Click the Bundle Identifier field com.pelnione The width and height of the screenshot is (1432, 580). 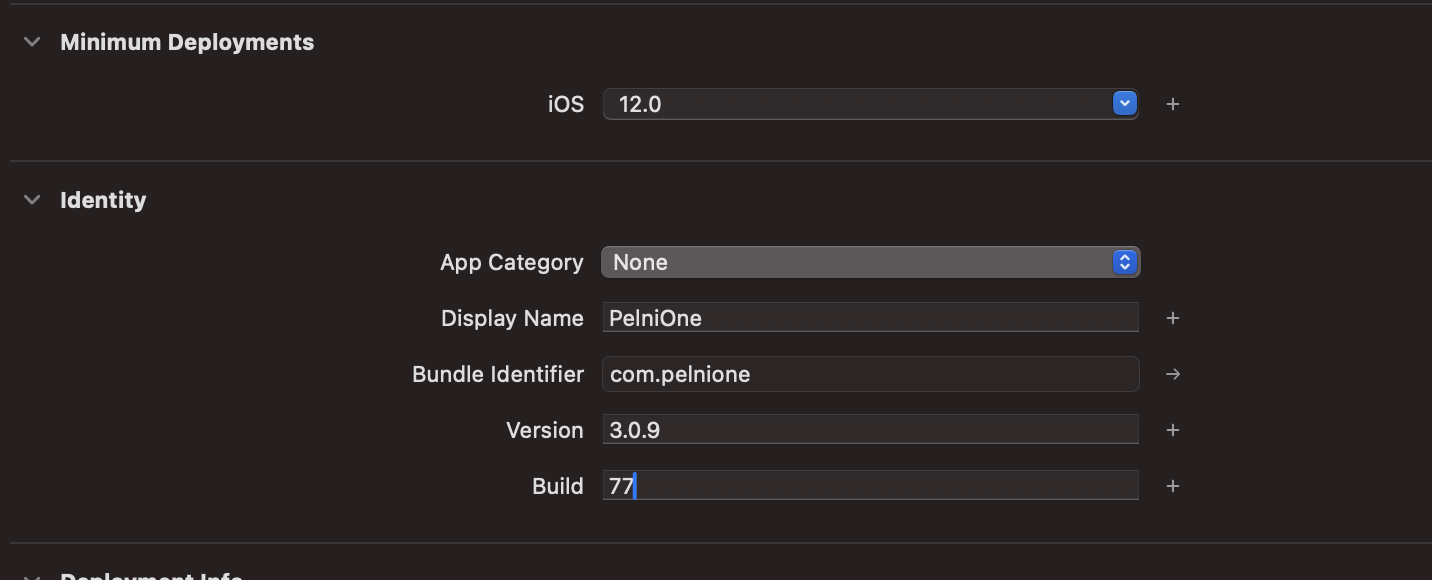coord(870,374)
